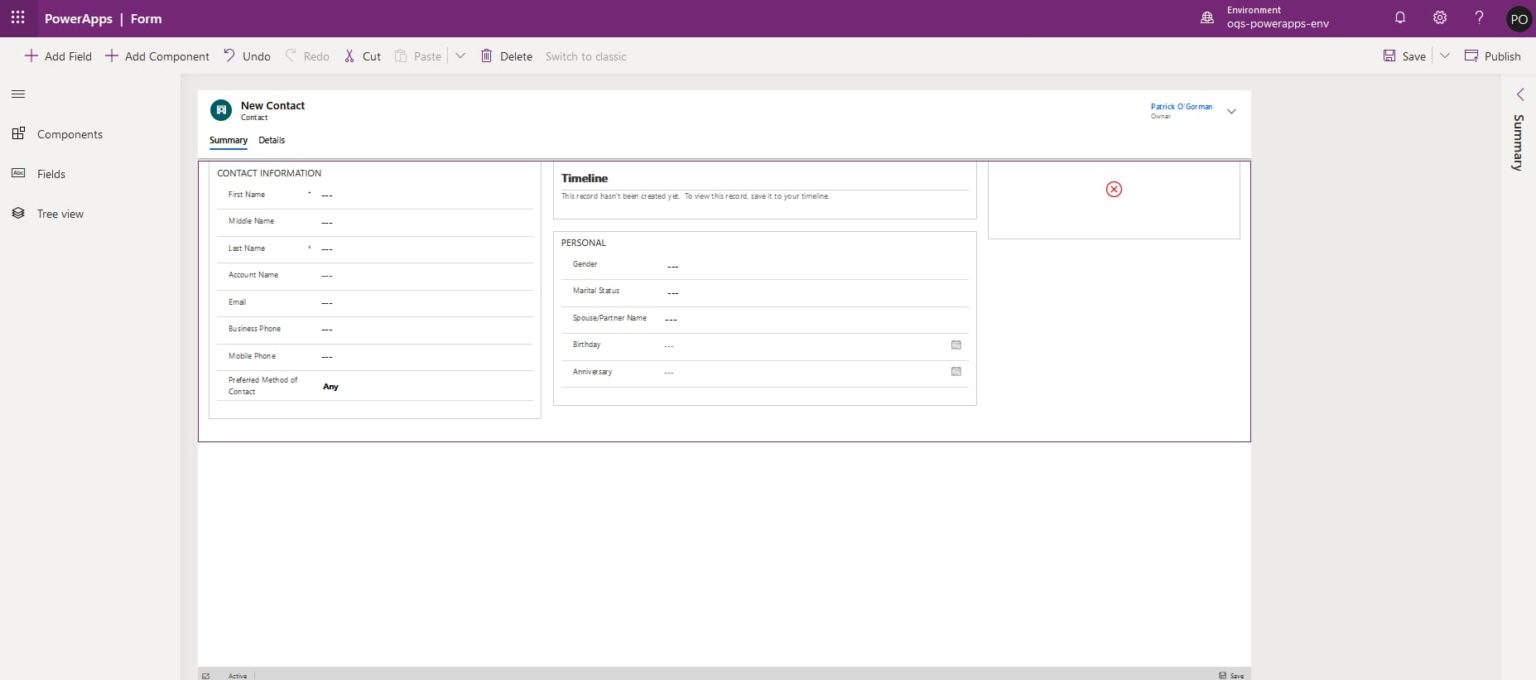Click Add Field in command bar
The height and width of the screenshot is (680, 1536).
coord(58,56)
